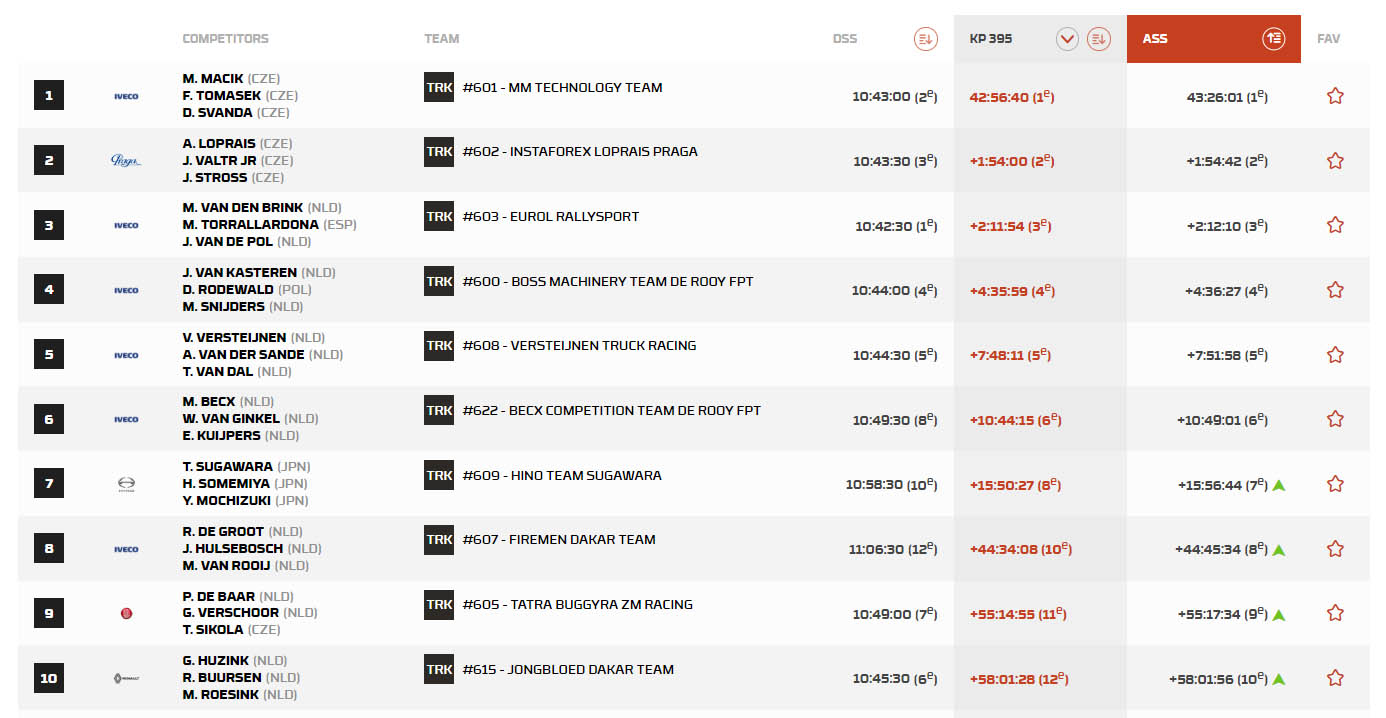This screenshot has width=1386, height=718.
Task: Favorite the MM Technology Team row star
Action: [x=1335, y=96]
